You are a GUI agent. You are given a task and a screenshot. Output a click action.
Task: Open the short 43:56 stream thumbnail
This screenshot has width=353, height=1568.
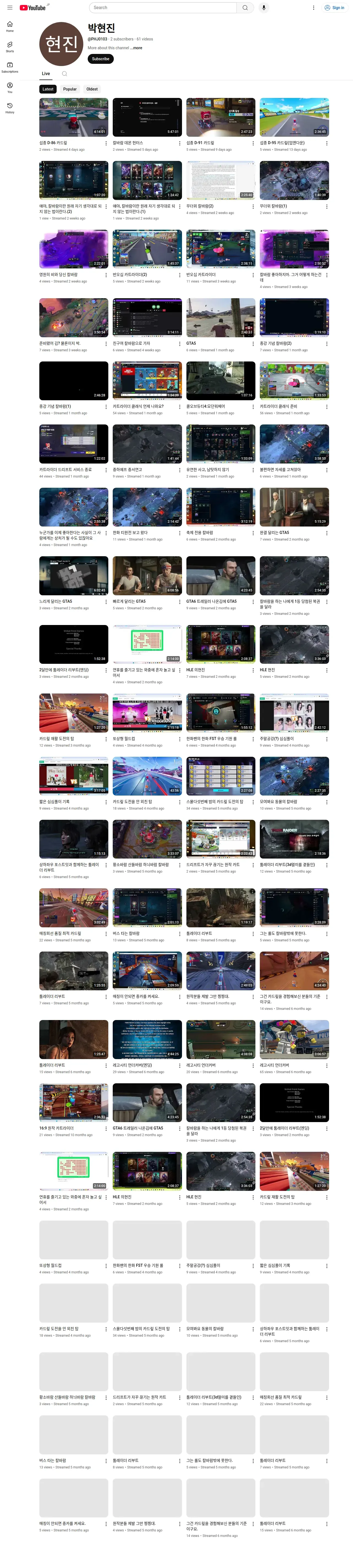click(x=147, y=776)
